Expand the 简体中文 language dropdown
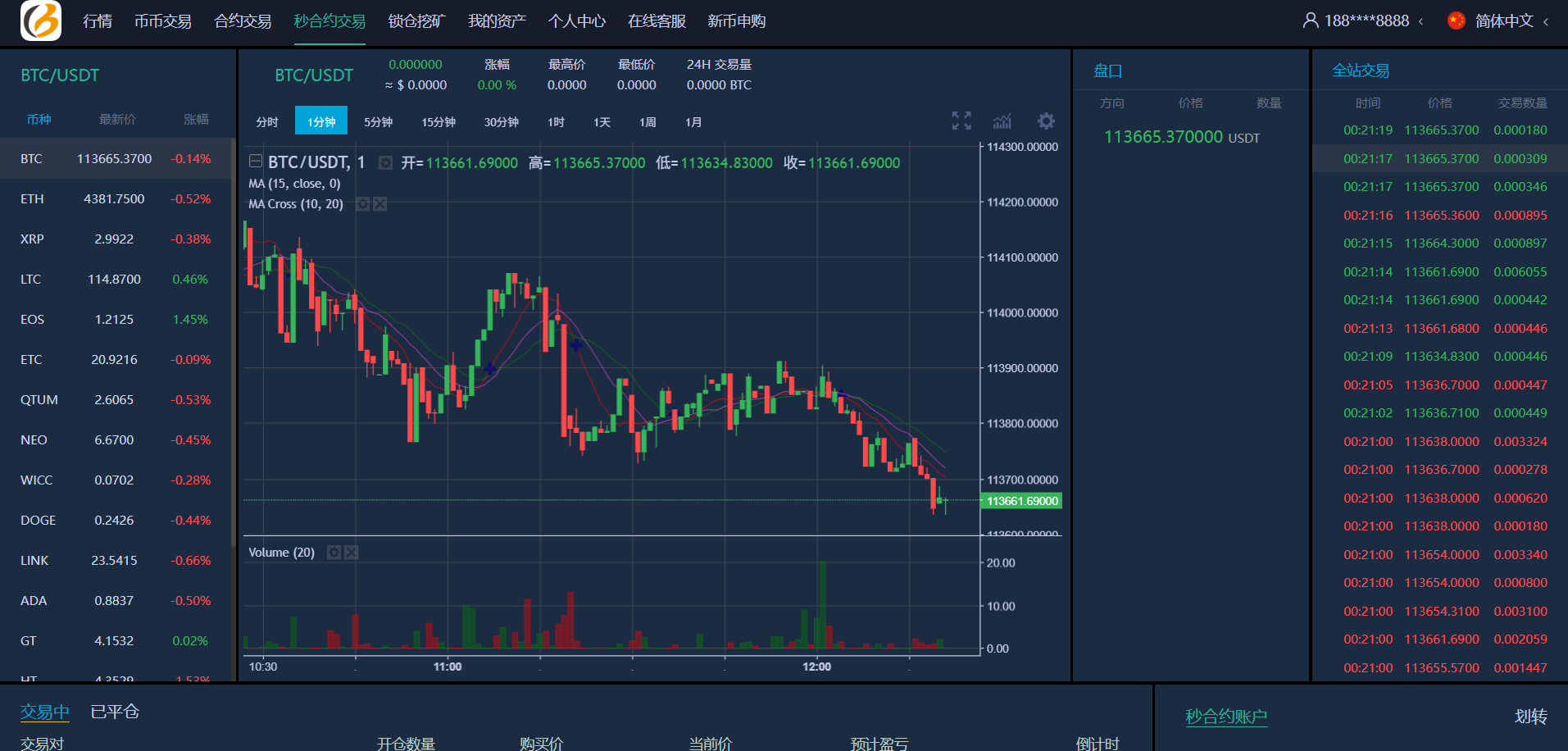Viewport: 1568px width, 751px height. coord(1546,21)
